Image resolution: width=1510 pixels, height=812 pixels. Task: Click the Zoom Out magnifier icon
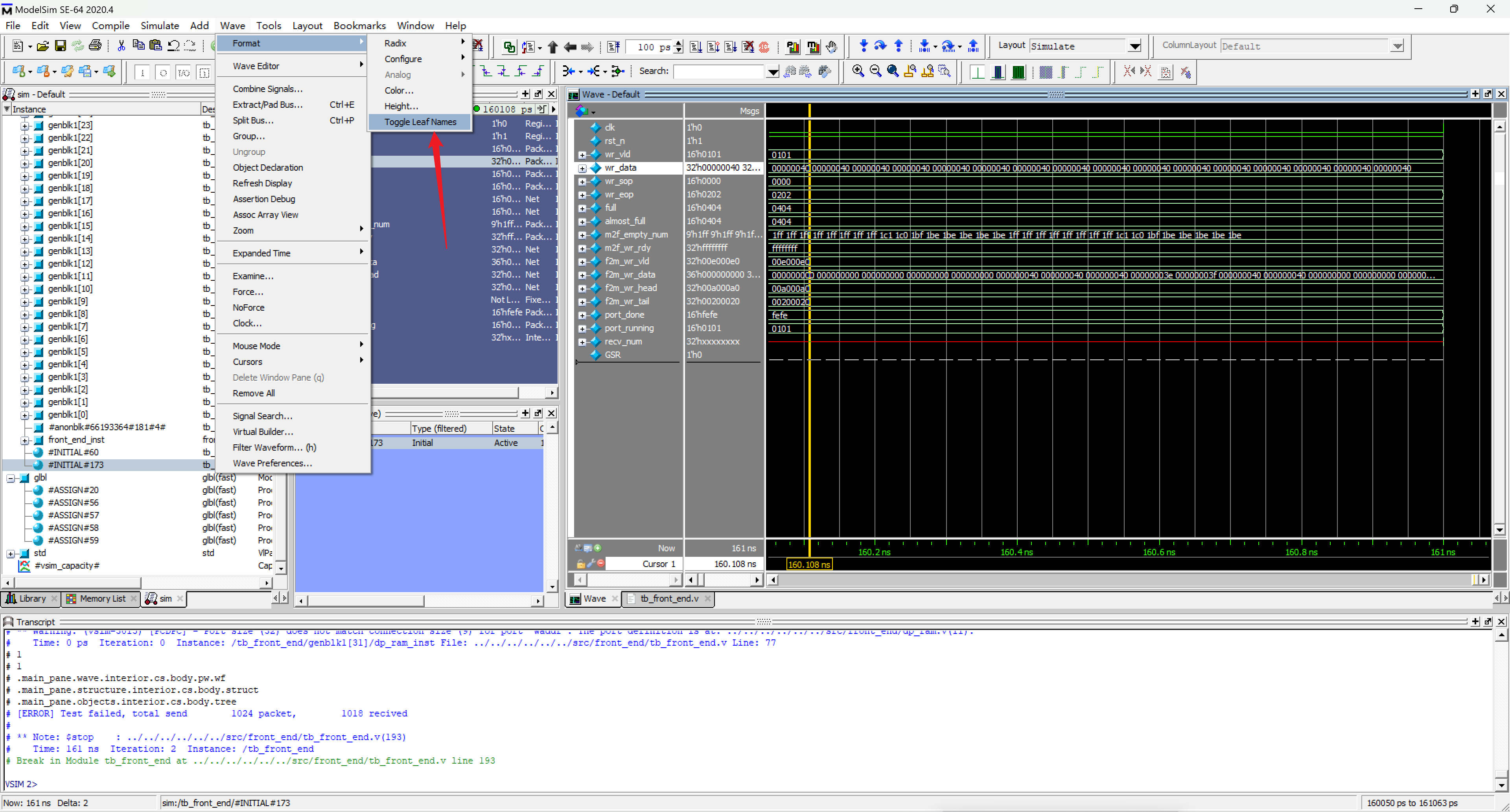click(875, 71)
